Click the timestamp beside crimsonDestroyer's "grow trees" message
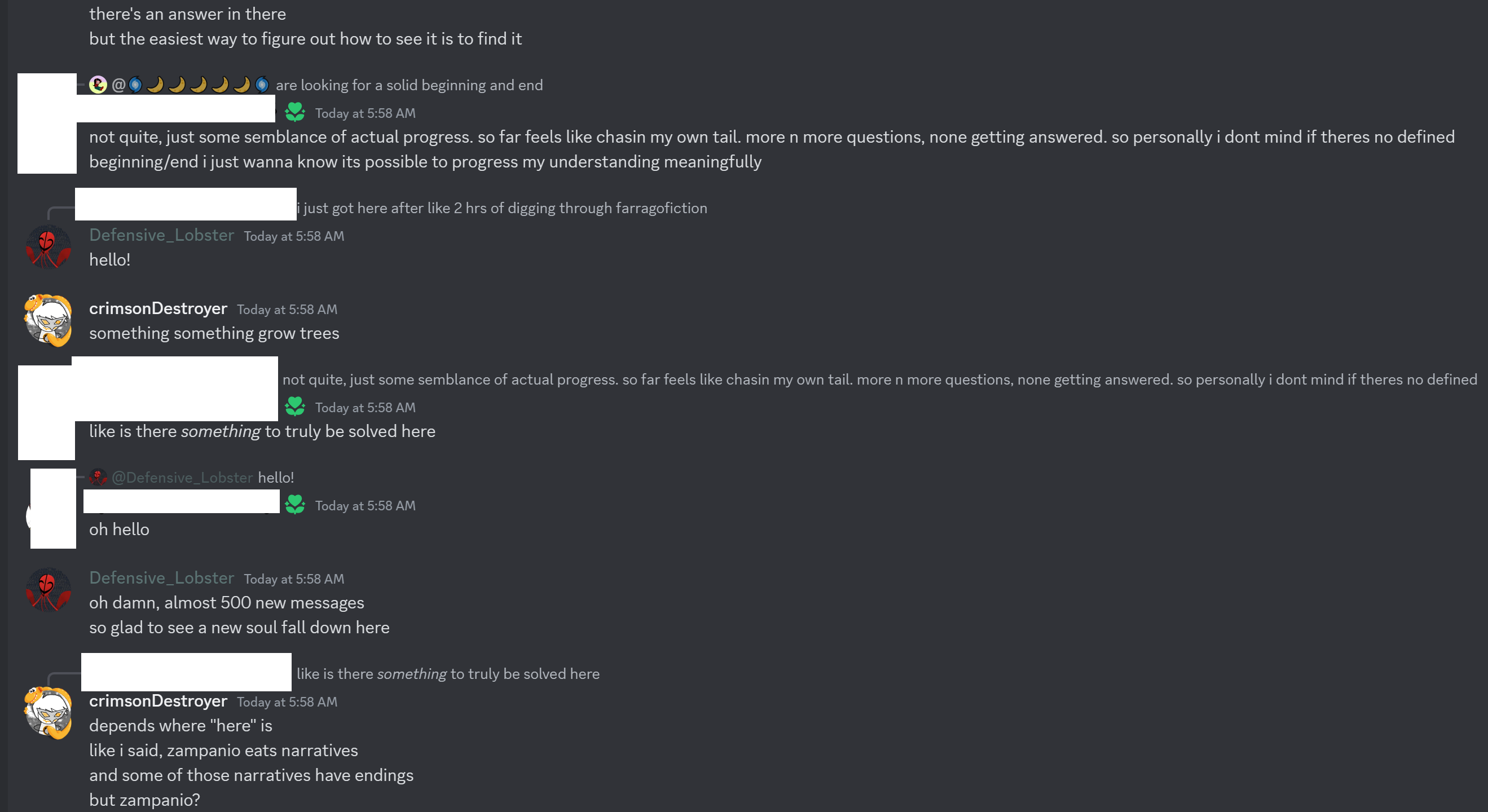Screen dimensions: 1488x812 coord(287,310)
